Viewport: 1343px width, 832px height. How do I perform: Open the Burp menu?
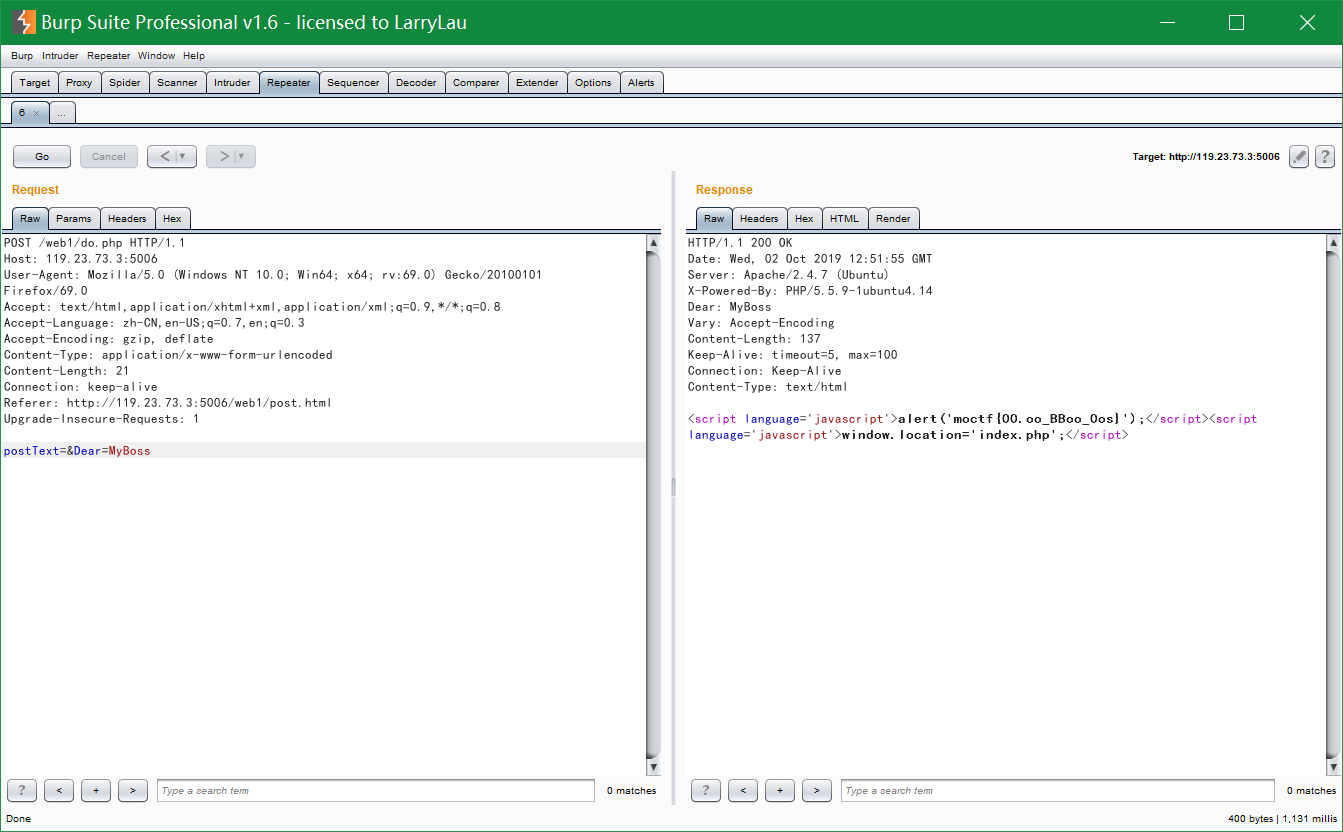(x=22, y=56)
